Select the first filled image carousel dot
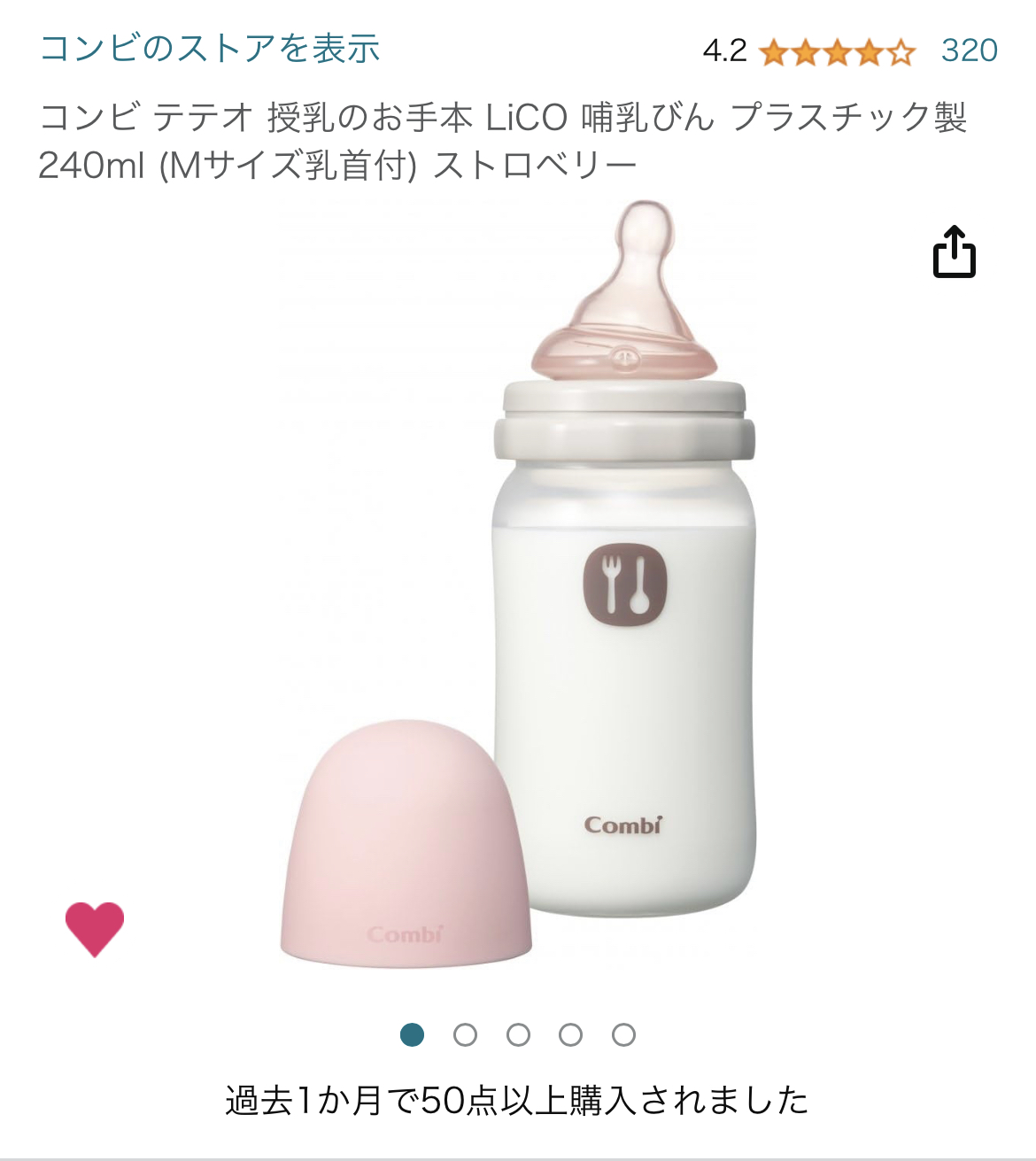 (412, 1034)
